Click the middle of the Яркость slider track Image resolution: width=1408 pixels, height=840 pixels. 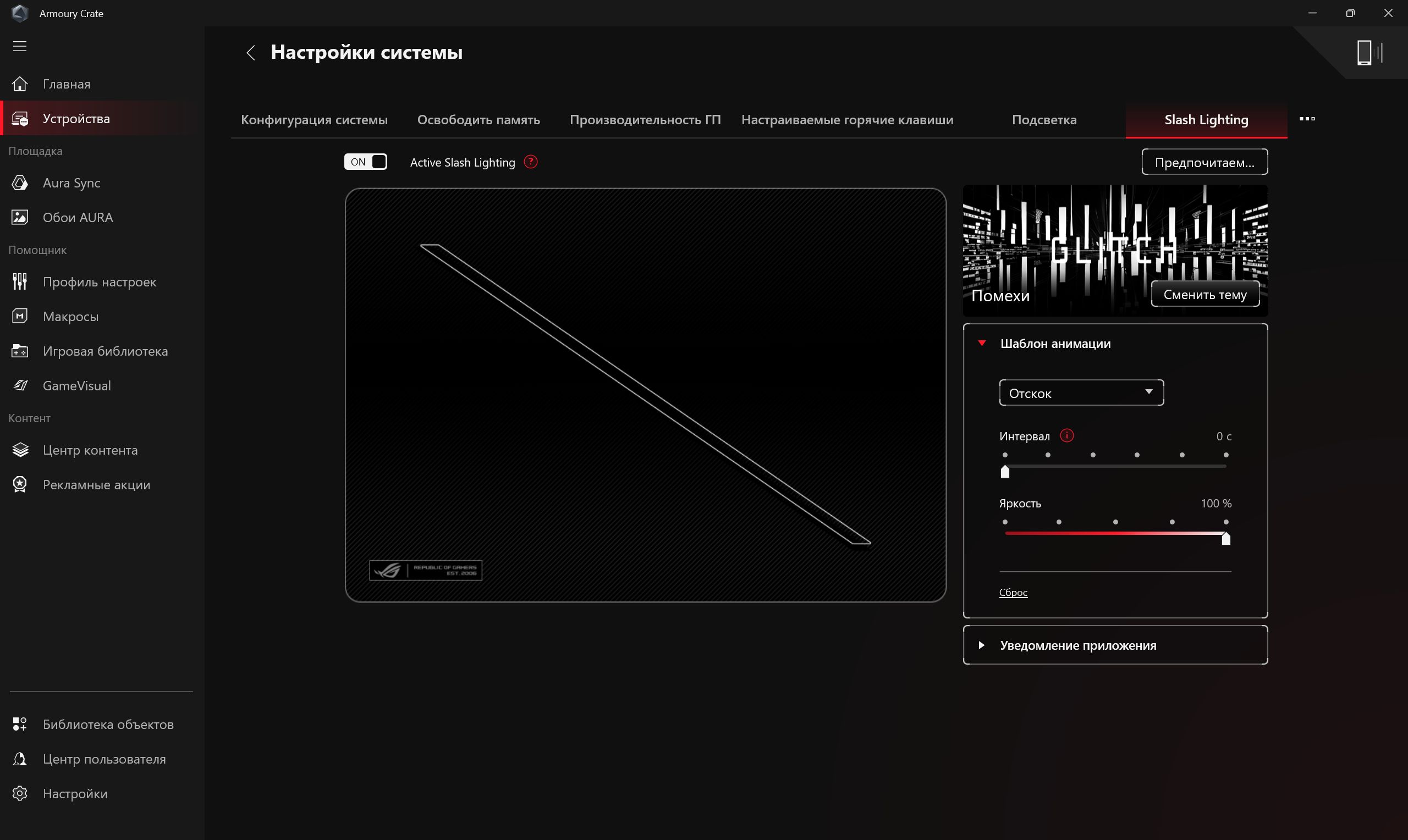[x=1115, y=533]
